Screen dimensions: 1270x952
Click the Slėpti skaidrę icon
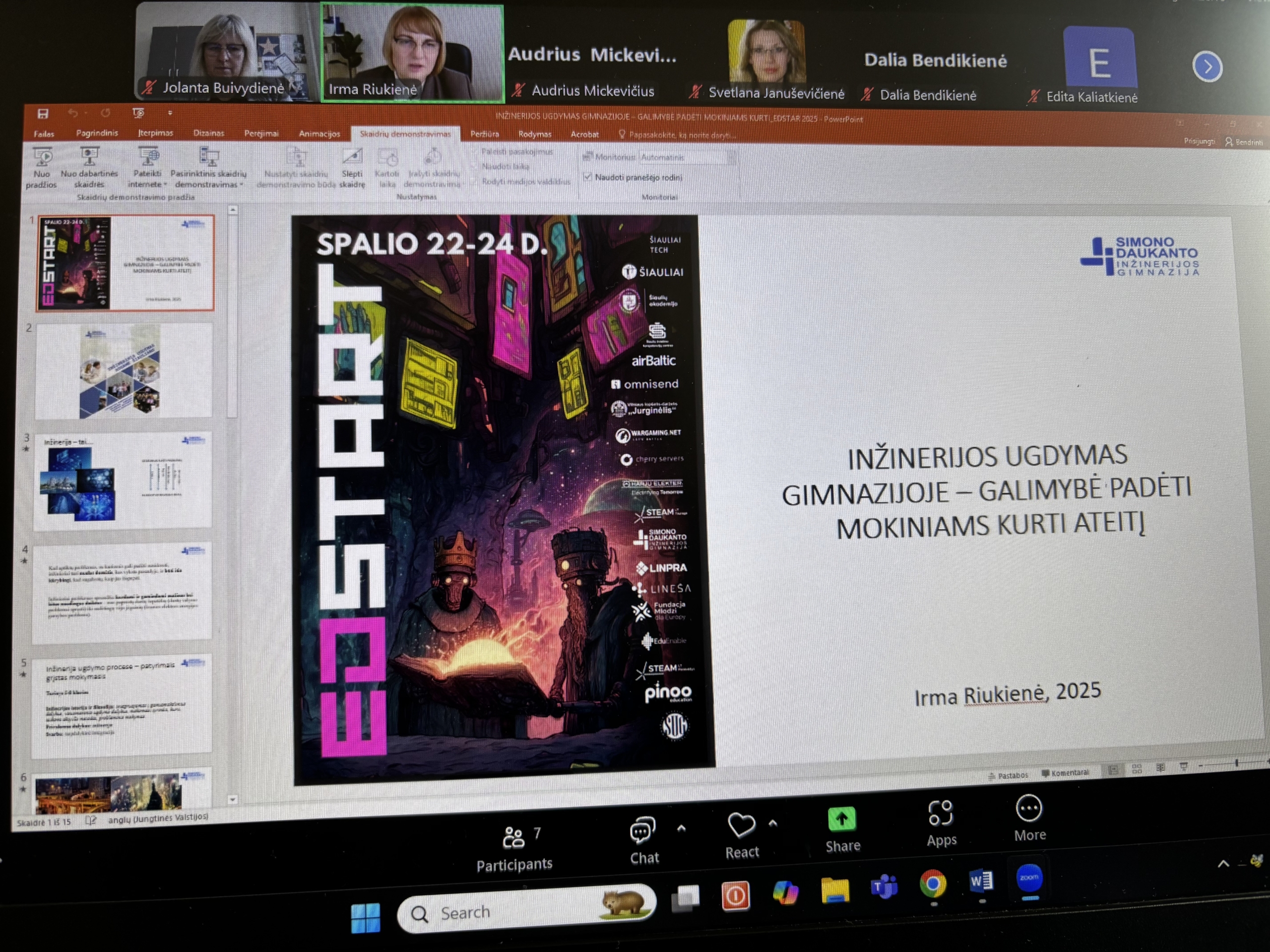click(352, 157)
